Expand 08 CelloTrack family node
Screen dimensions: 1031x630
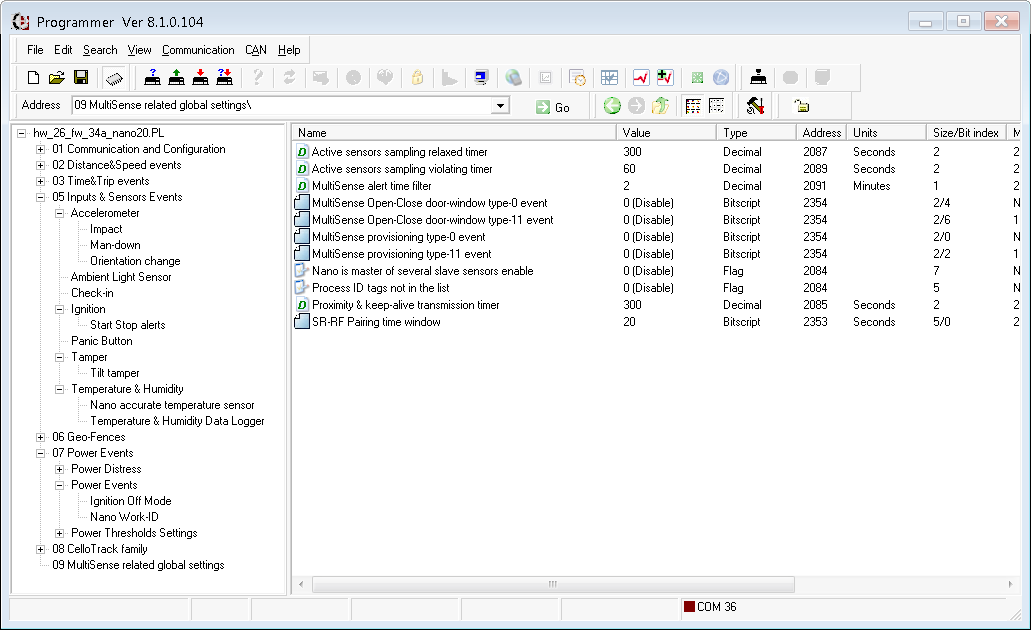41,549
